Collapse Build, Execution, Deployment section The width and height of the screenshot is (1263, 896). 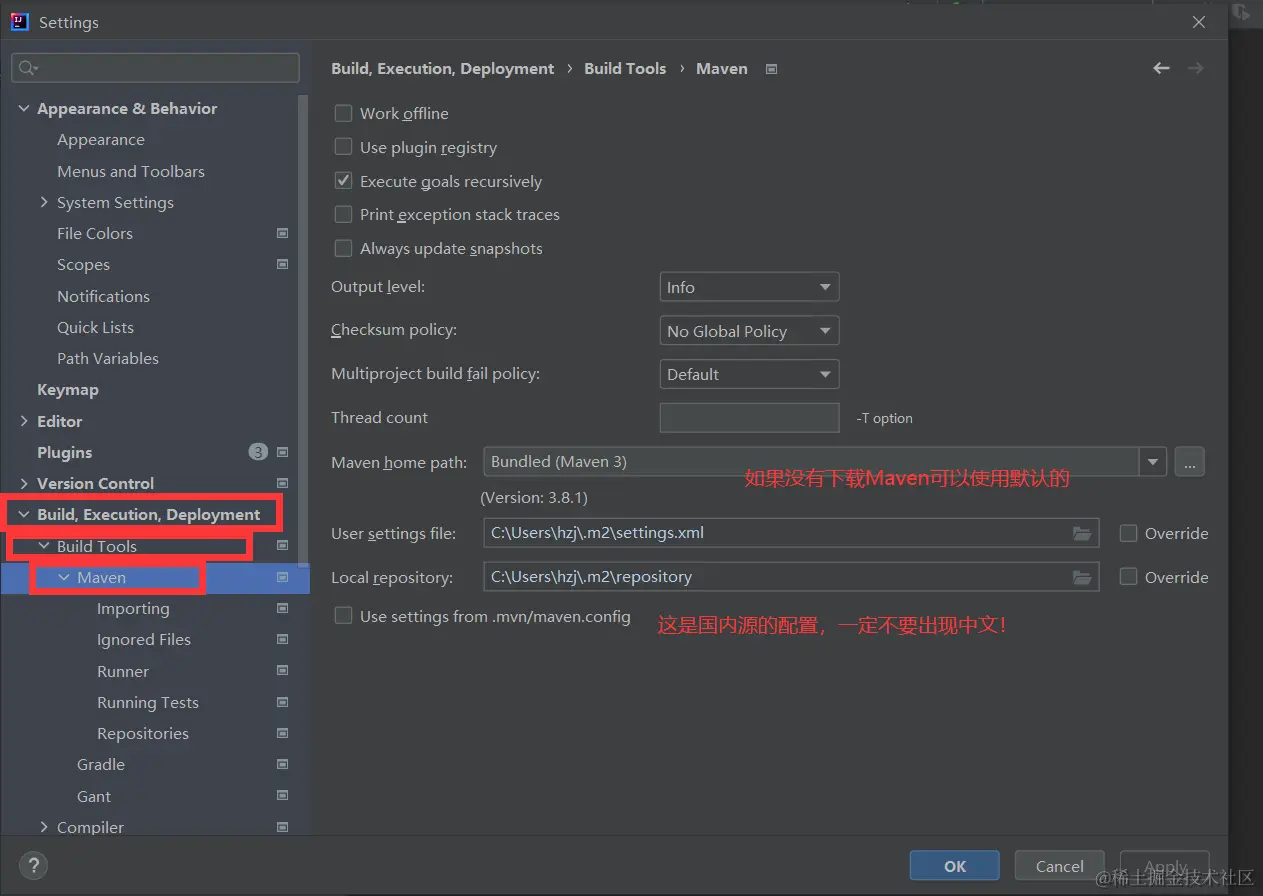coord(24,514)
